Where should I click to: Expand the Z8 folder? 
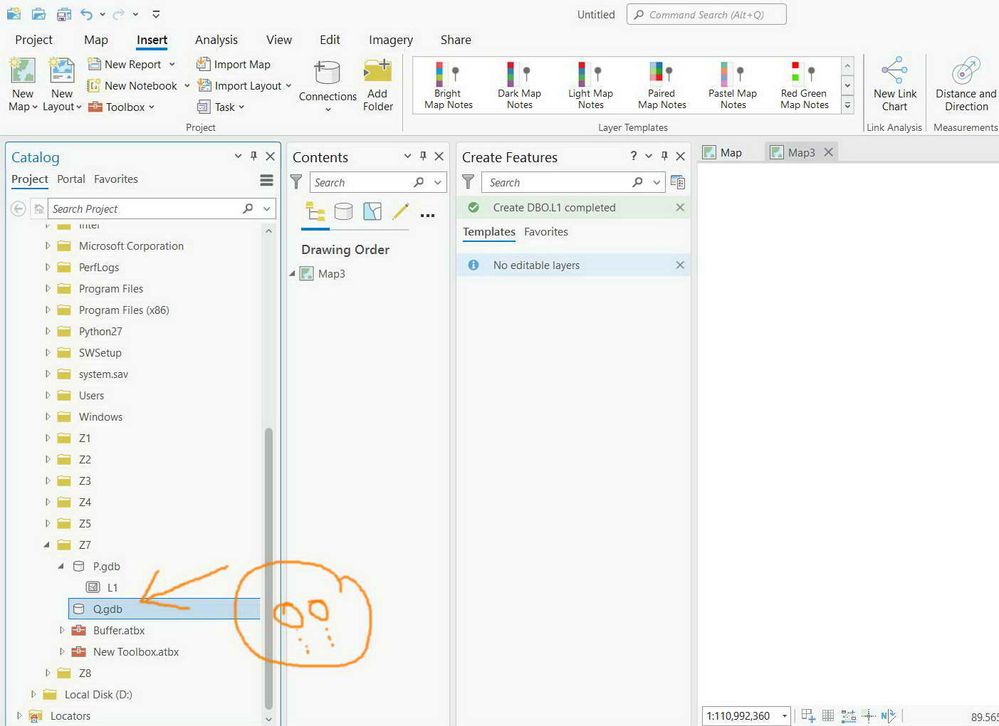coord(47,673)
